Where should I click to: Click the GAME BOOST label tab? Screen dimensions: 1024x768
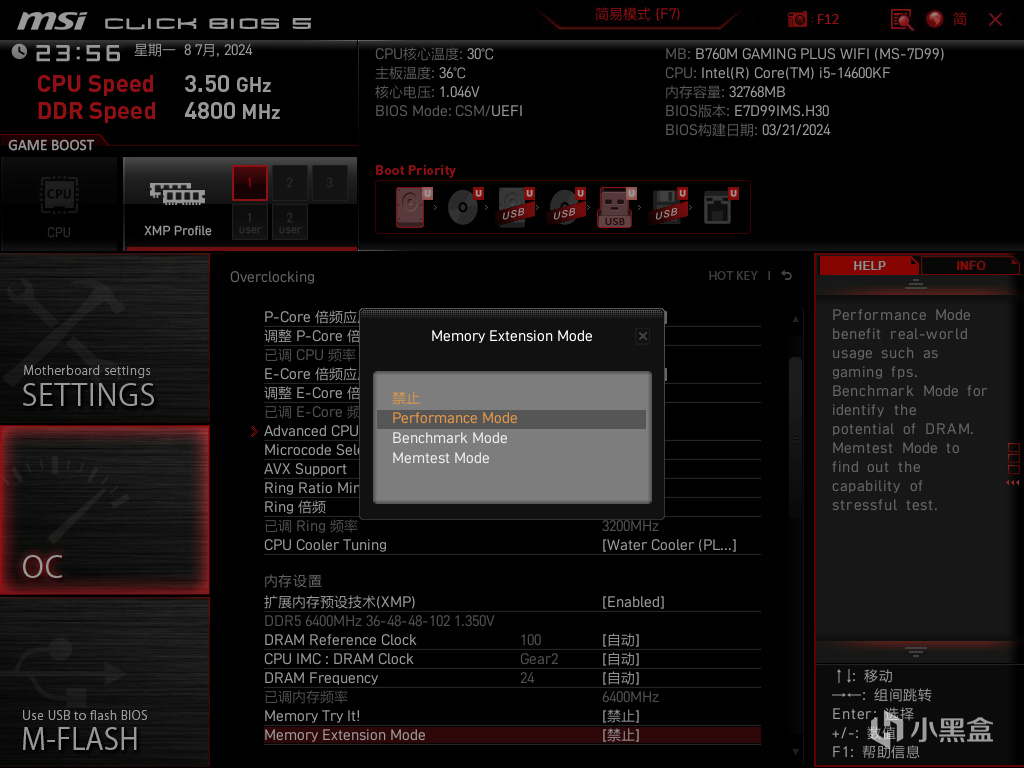click(x=51, y=145)
